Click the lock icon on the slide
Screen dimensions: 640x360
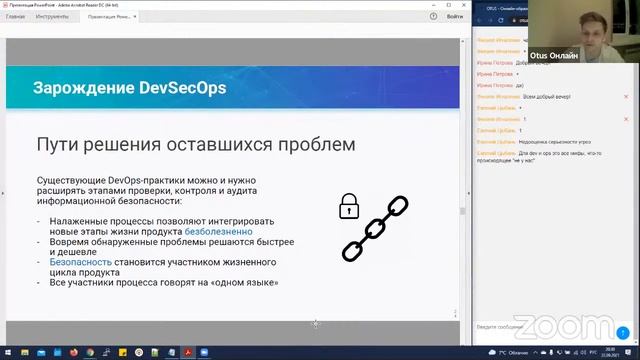click(x=349, y=206)
